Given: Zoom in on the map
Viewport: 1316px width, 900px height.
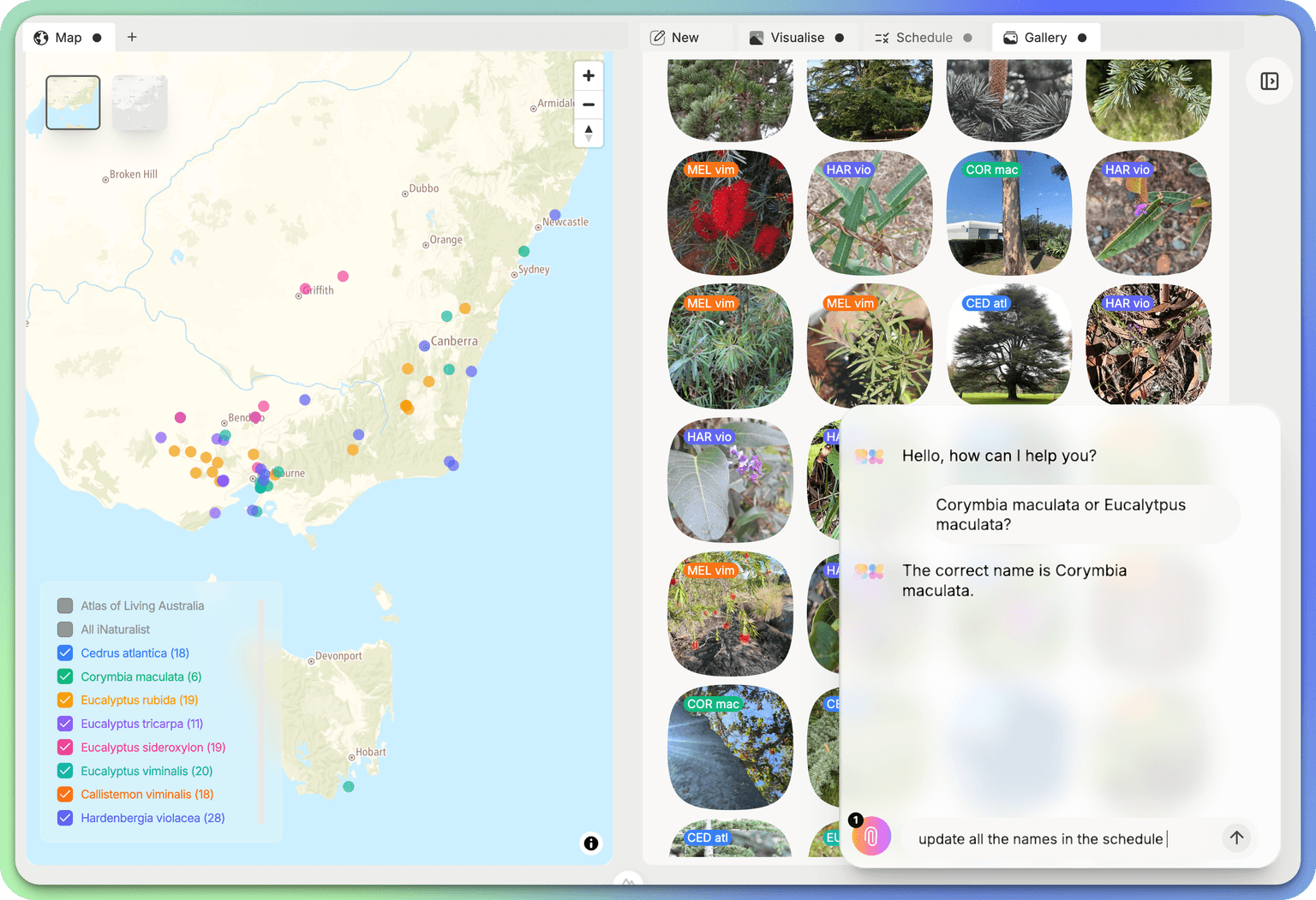Looking at the screenshot, I should point(589,76).
